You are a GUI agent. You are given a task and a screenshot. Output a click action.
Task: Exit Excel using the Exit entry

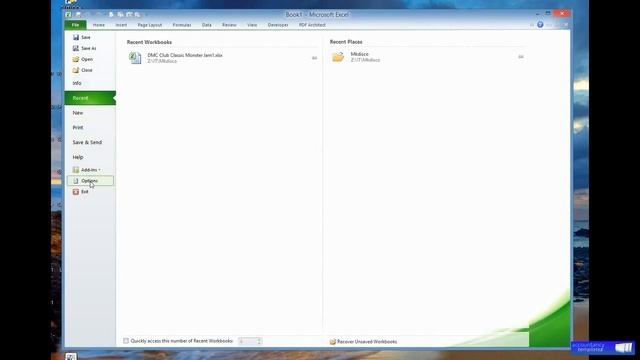click(81, 192)
